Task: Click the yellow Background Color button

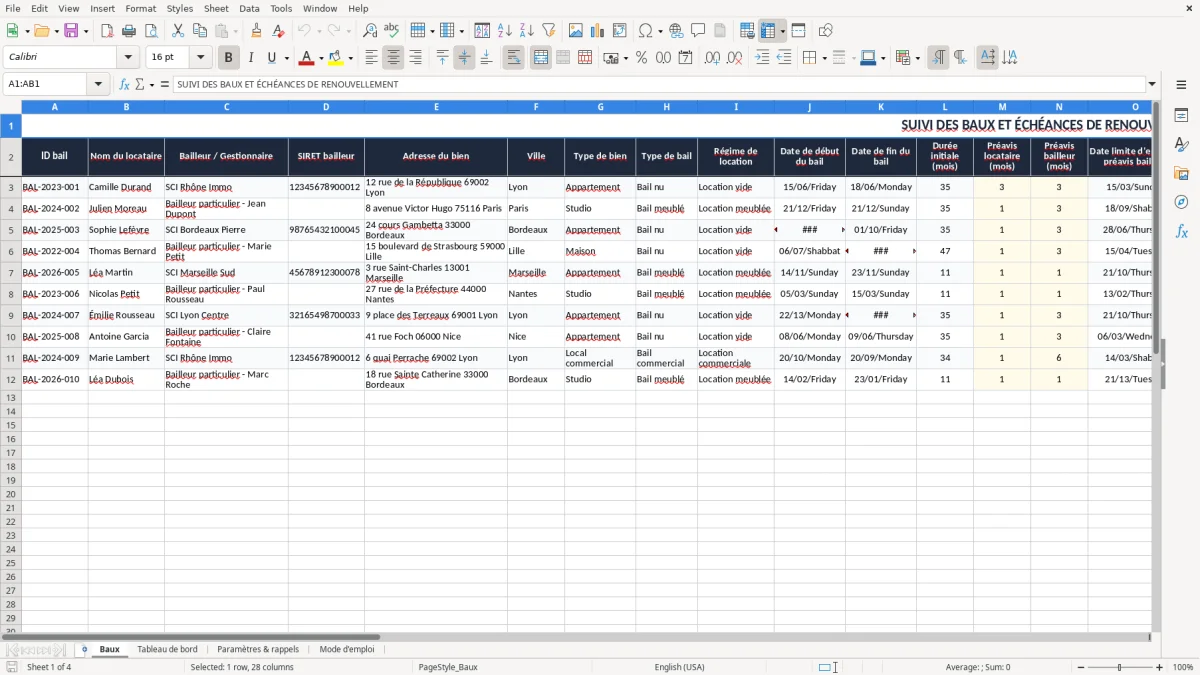Action: coord(336,58)
